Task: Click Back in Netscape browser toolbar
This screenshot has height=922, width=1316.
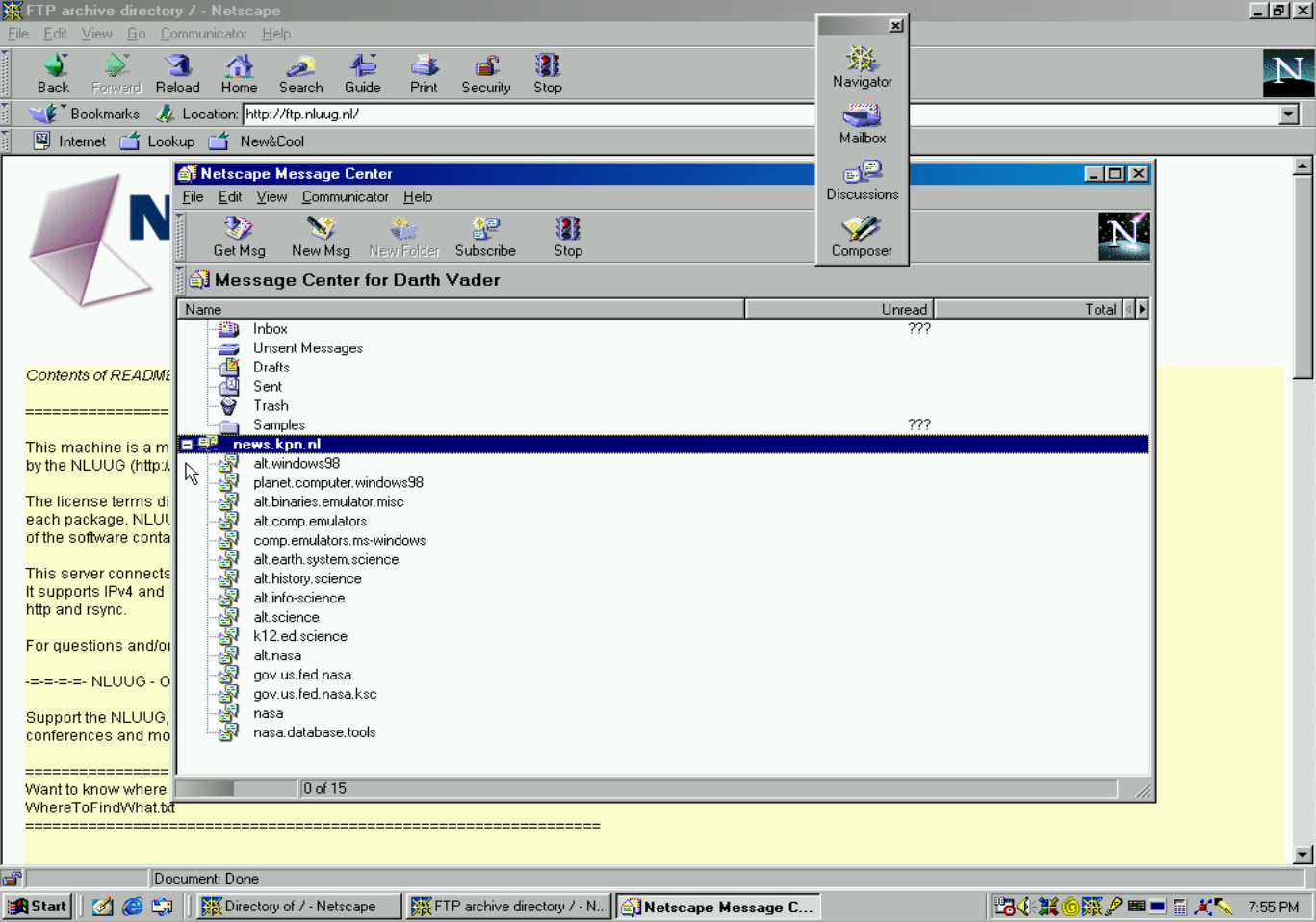Action: coord(54,73)
